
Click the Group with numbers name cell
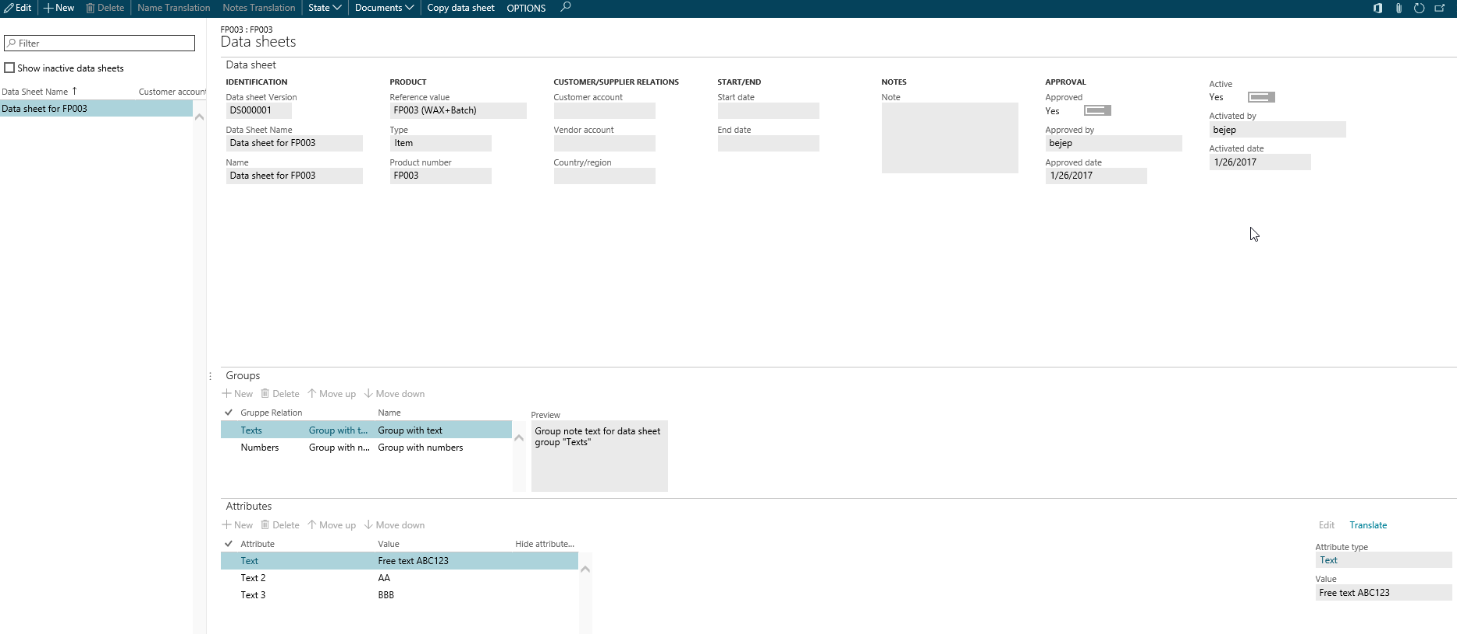click(x=421, y=447)
